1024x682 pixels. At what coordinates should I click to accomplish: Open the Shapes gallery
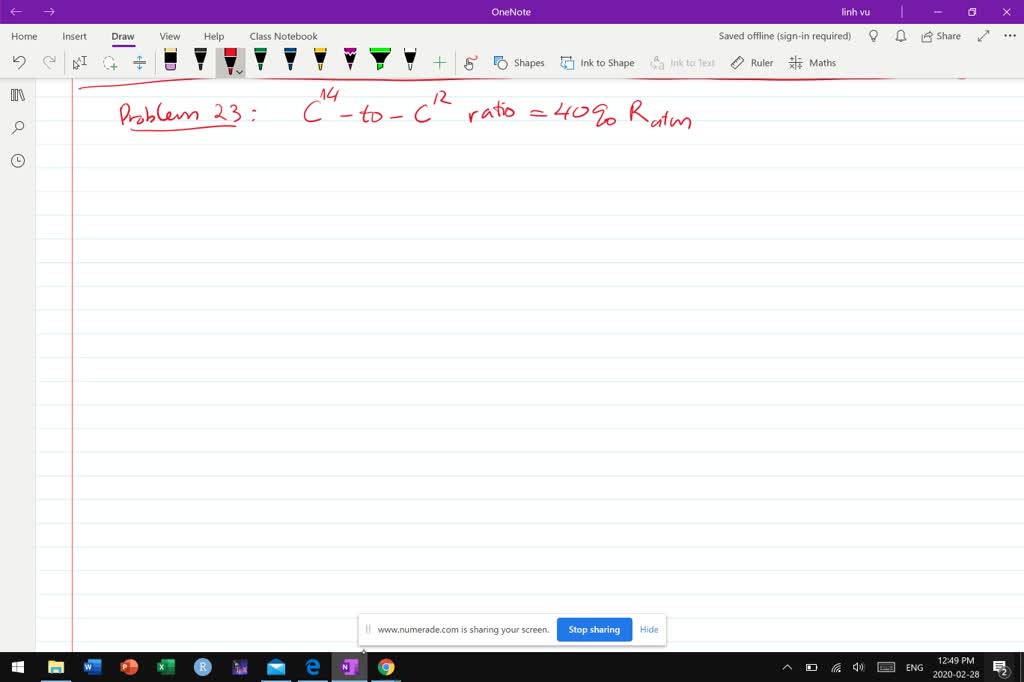pyautogui.click(x=519, y=63)
